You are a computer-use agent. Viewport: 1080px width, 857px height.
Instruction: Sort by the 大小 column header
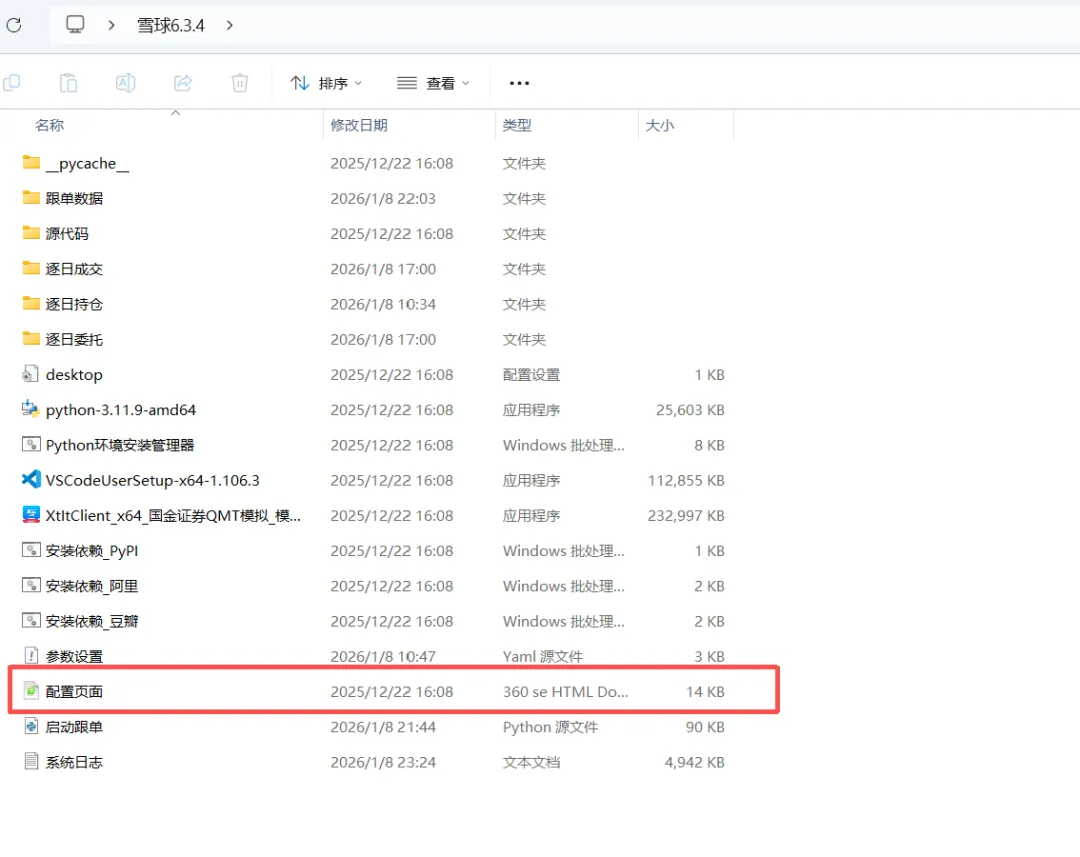(x=659, y=125)
